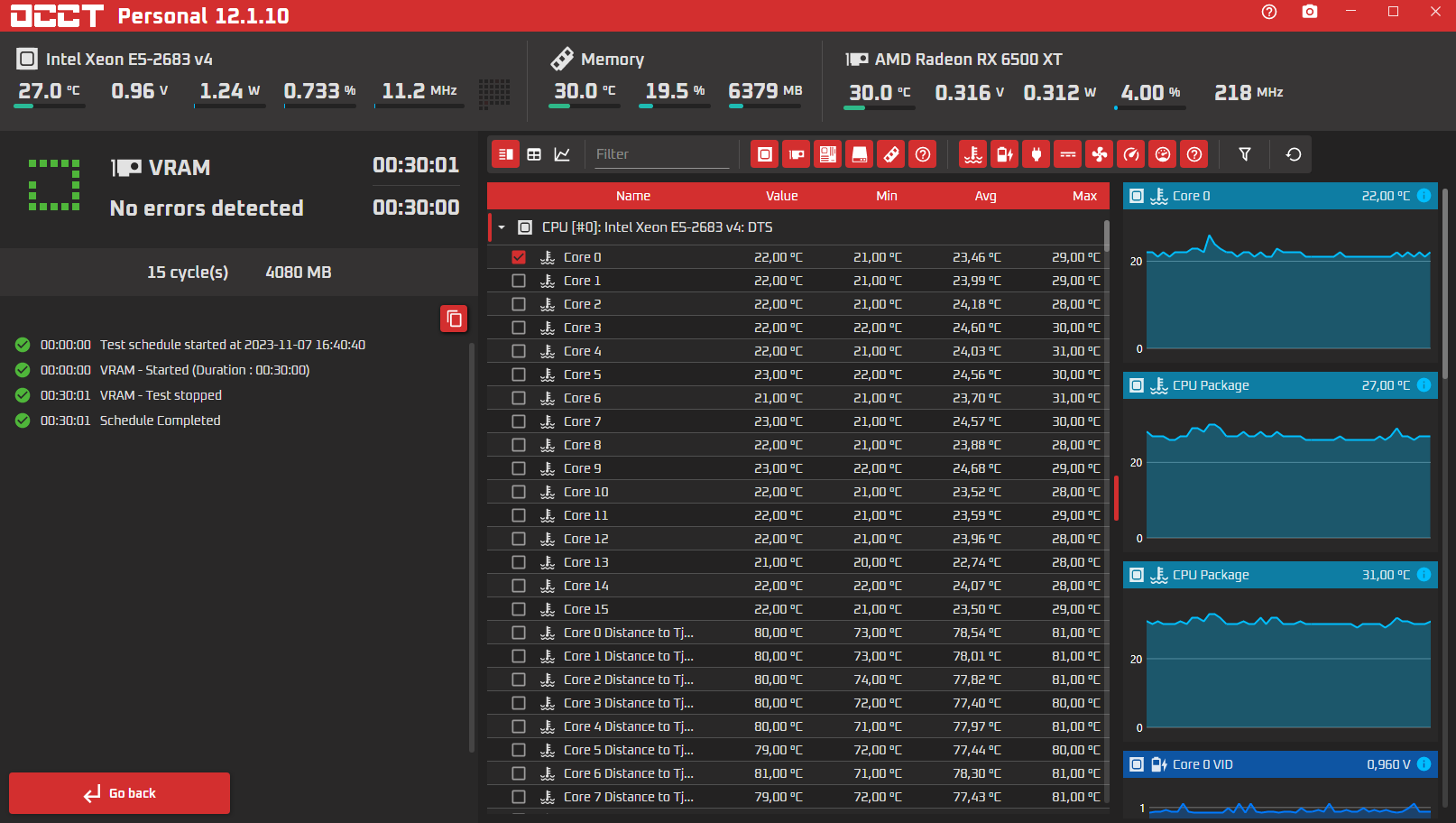Select the Core 8 checkbox
1456x823 pixels.
(519, 445)
